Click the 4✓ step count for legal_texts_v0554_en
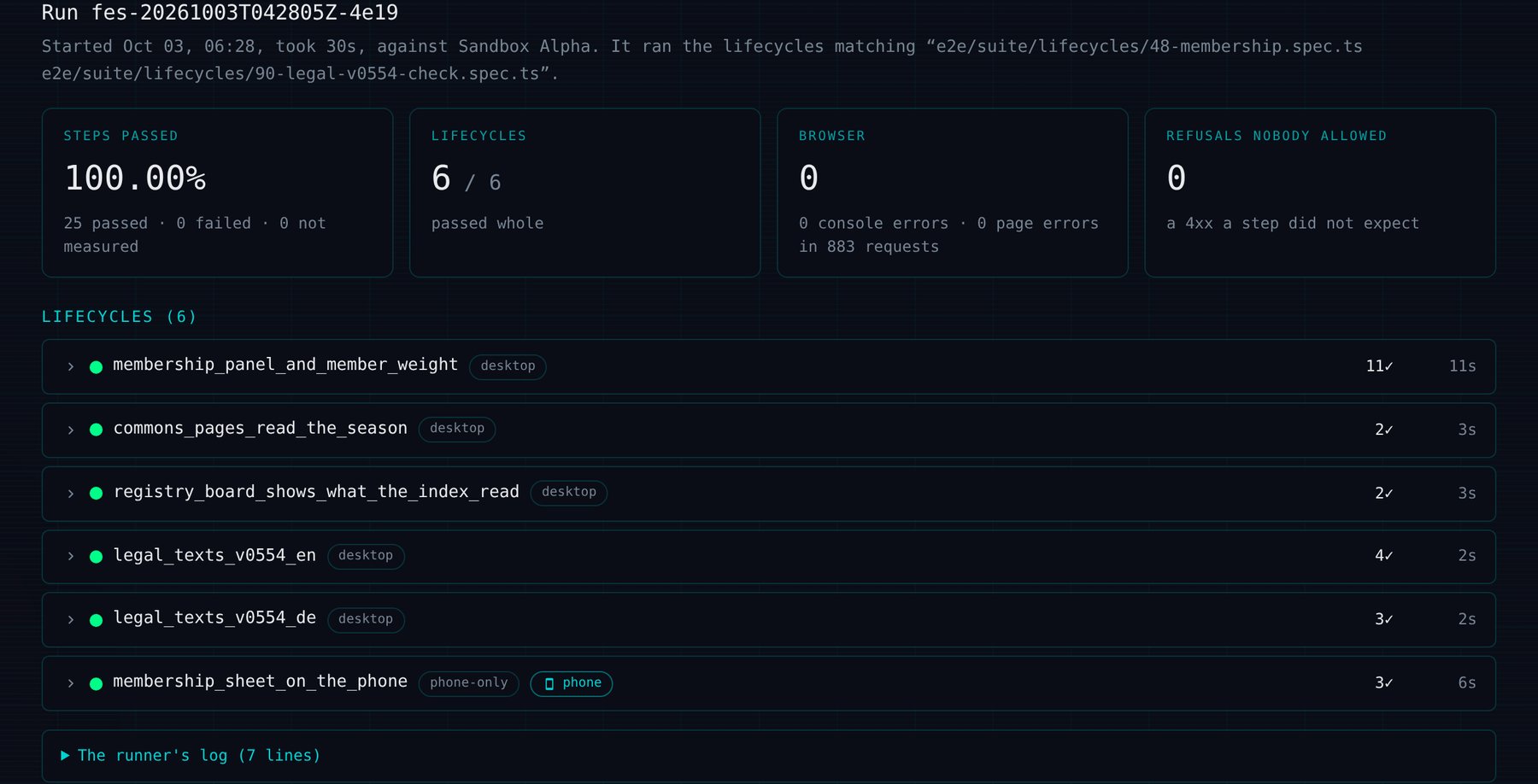Viewport: 1538px width, 784px height. pos(1383,556)
